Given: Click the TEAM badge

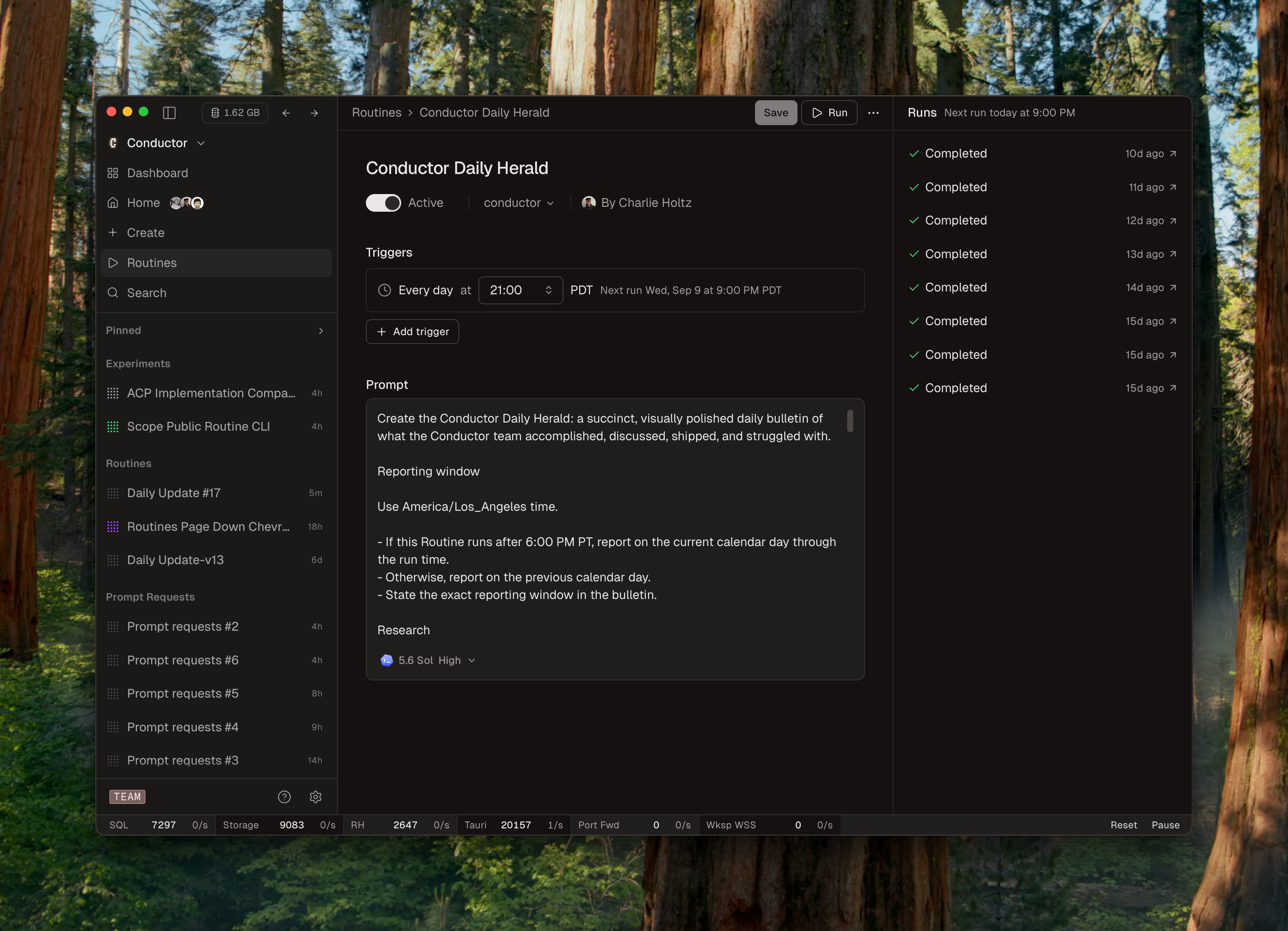Looking at the screenshot, I should (127, 797).
